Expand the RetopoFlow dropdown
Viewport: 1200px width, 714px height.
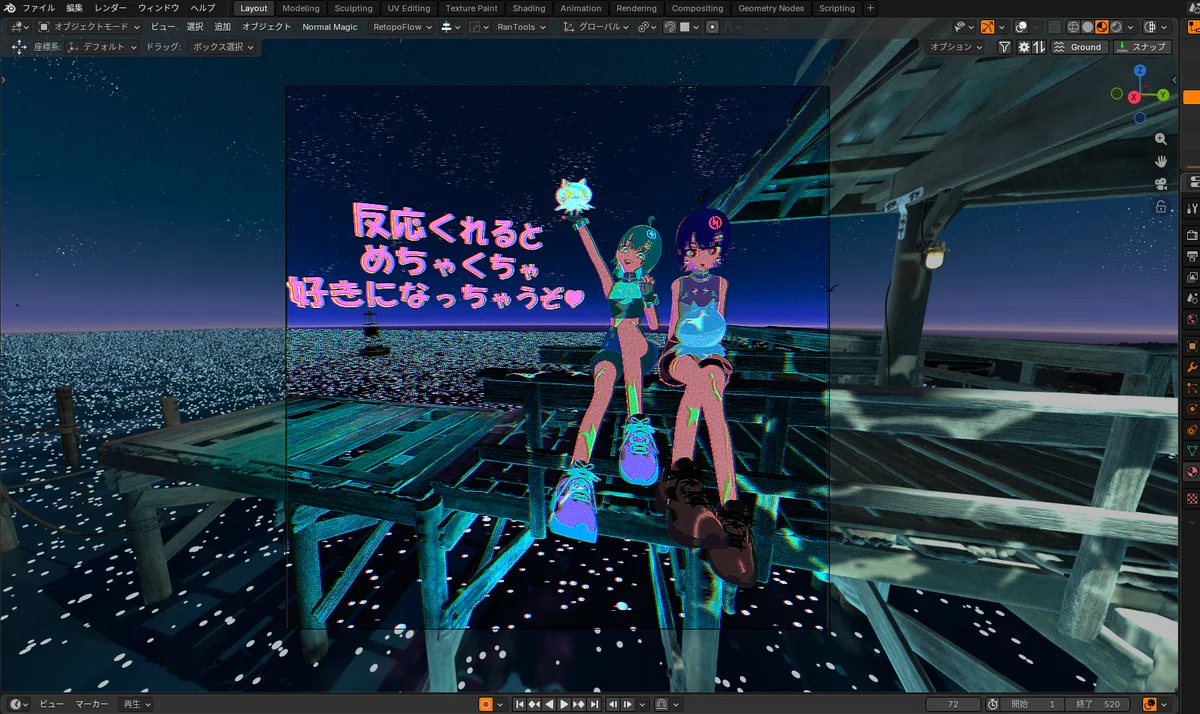click(x=402, y=27)
